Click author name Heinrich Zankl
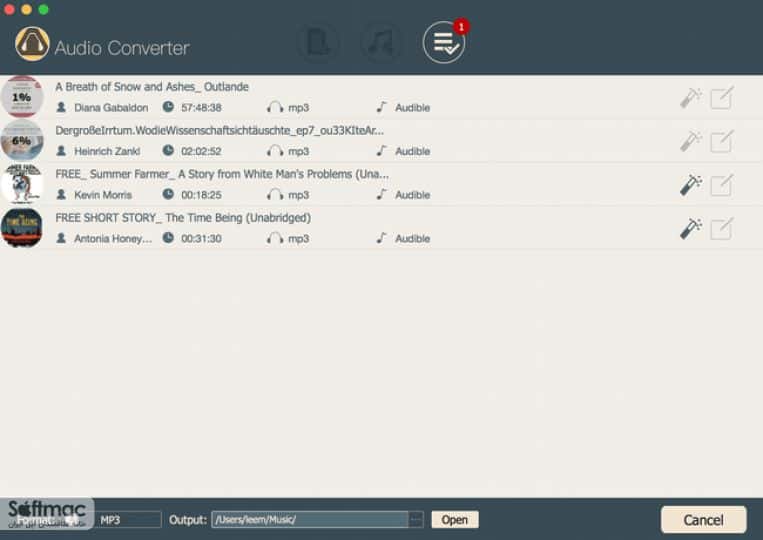This screenshot has width=763, height=540. coord(107,151)
